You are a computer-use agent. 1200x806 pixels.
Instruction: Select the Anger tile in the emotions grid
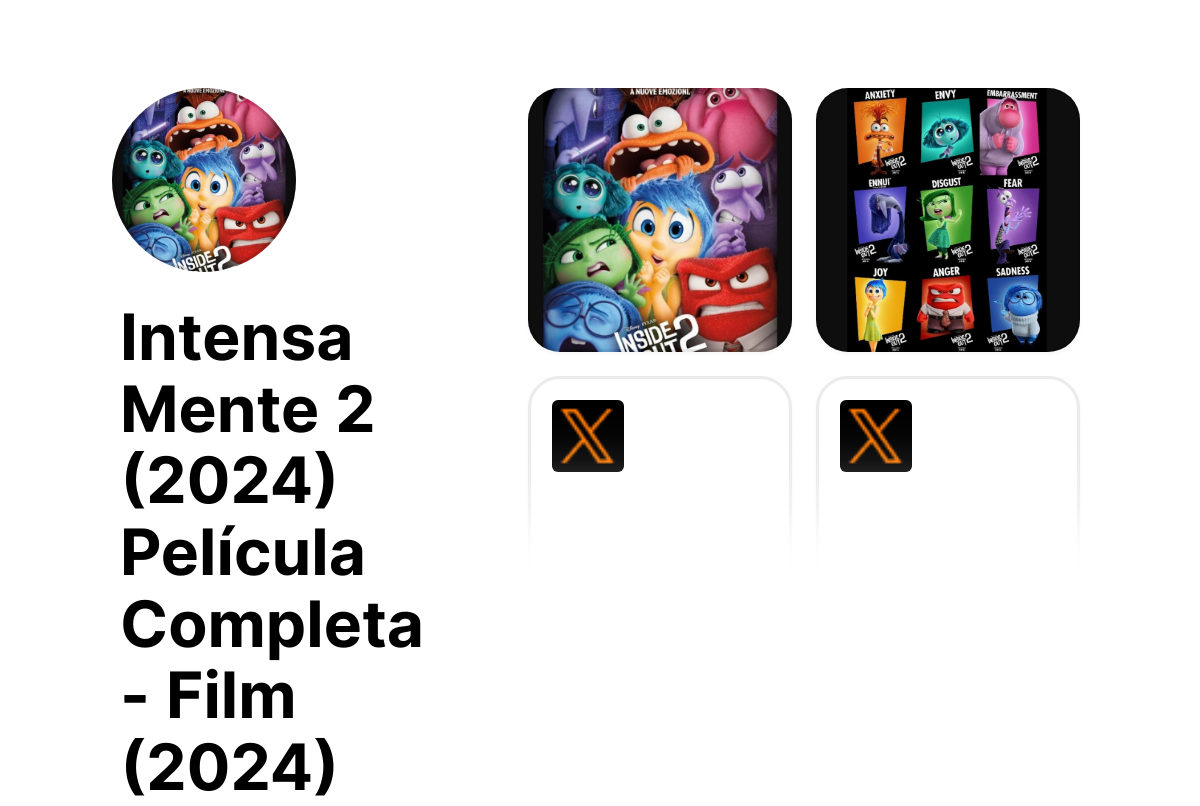(x=945, y=309)
